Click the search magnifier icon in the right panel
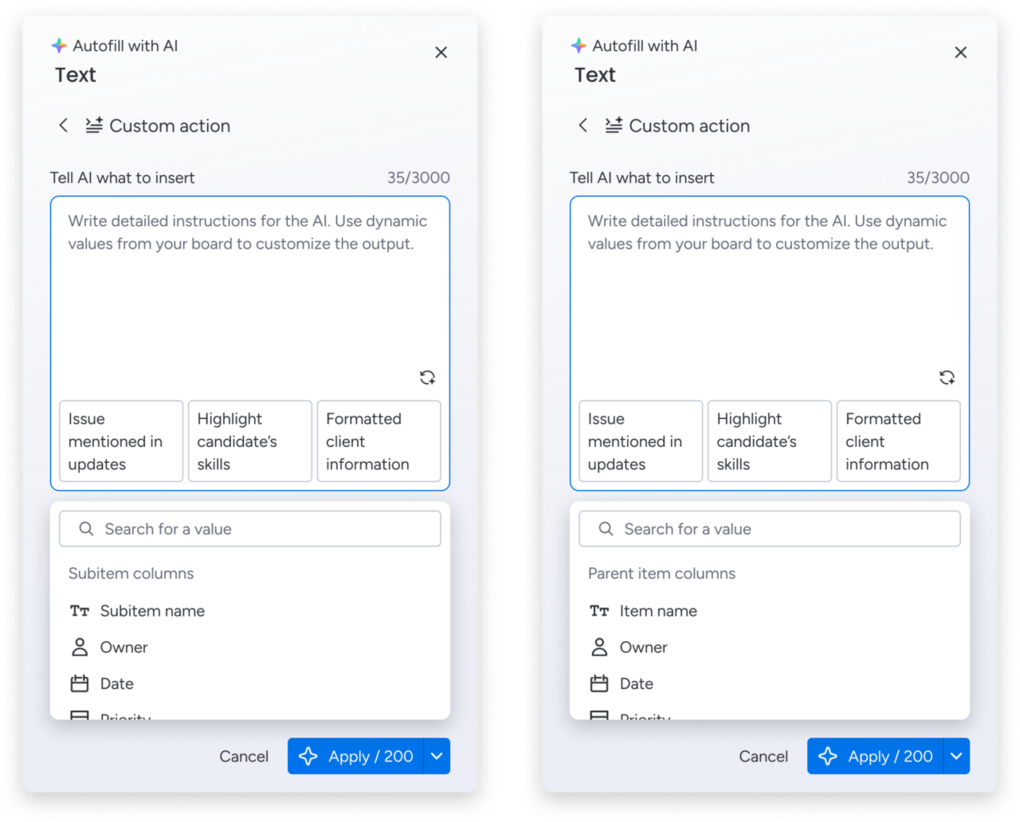 [606, 529]
